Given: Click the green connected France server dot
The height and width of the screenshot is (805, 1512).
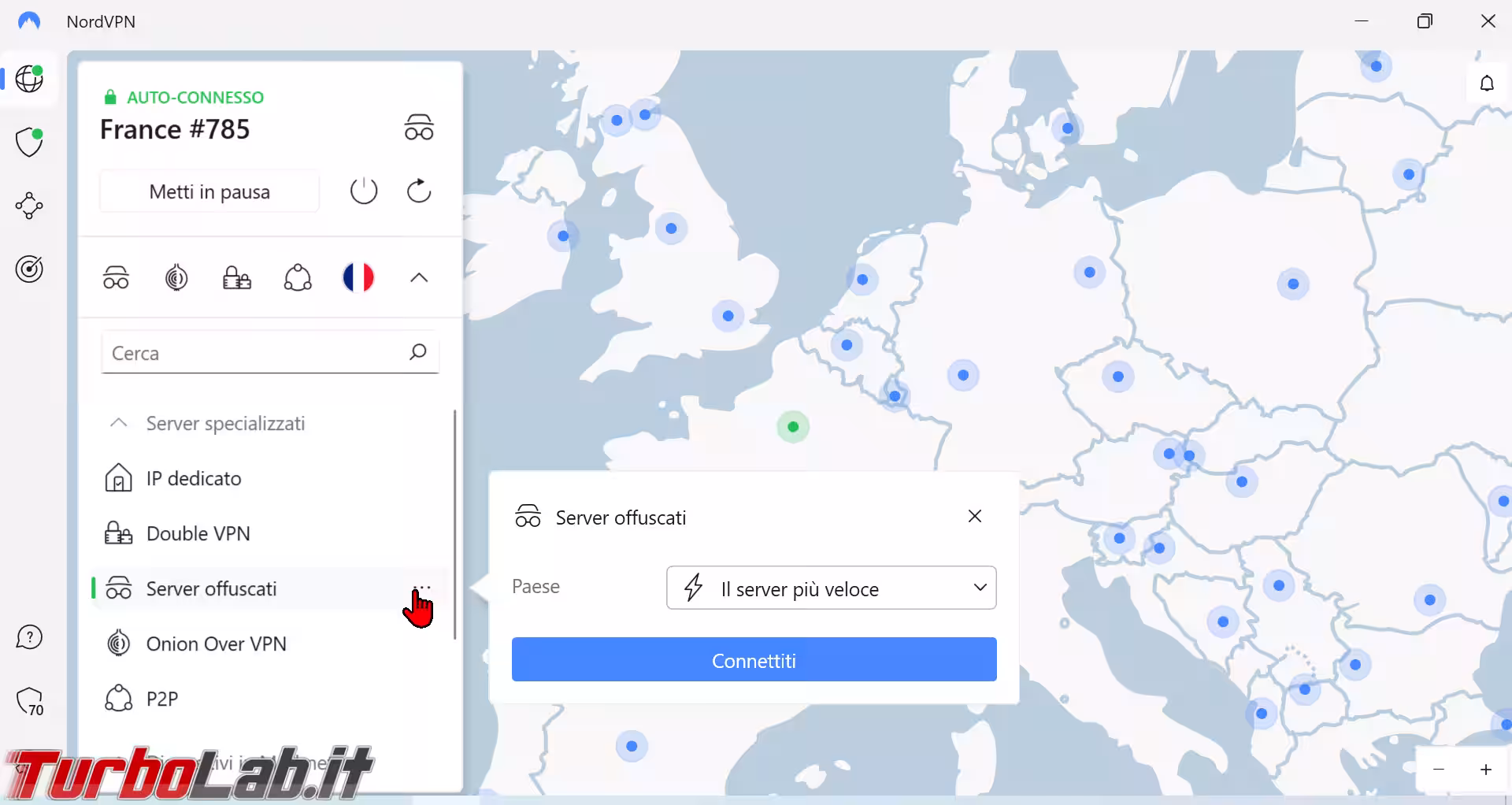Looking at the screenshot, I should point(793,427).
